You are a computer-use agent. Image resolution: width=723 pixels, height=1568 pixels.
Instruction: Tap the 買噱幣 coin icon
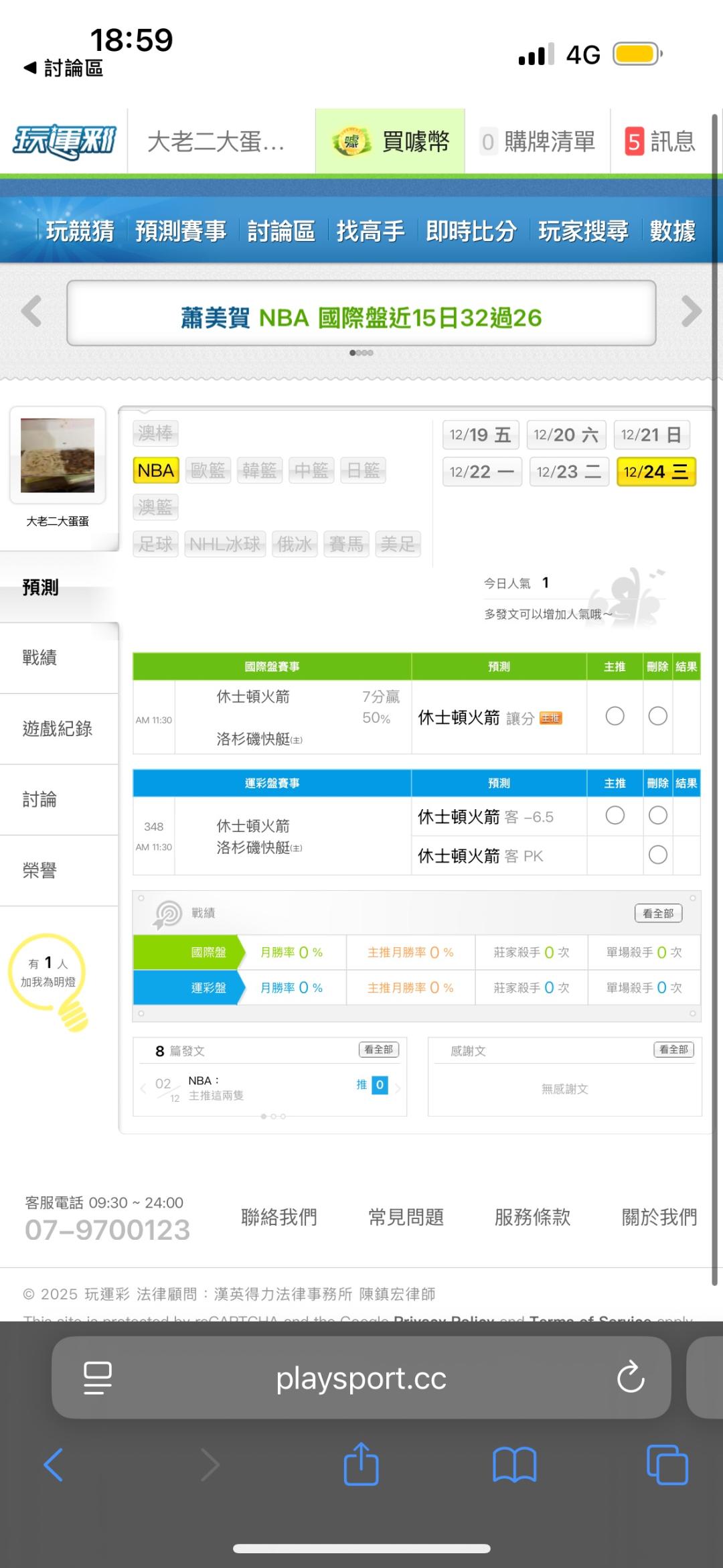[351, 141]
